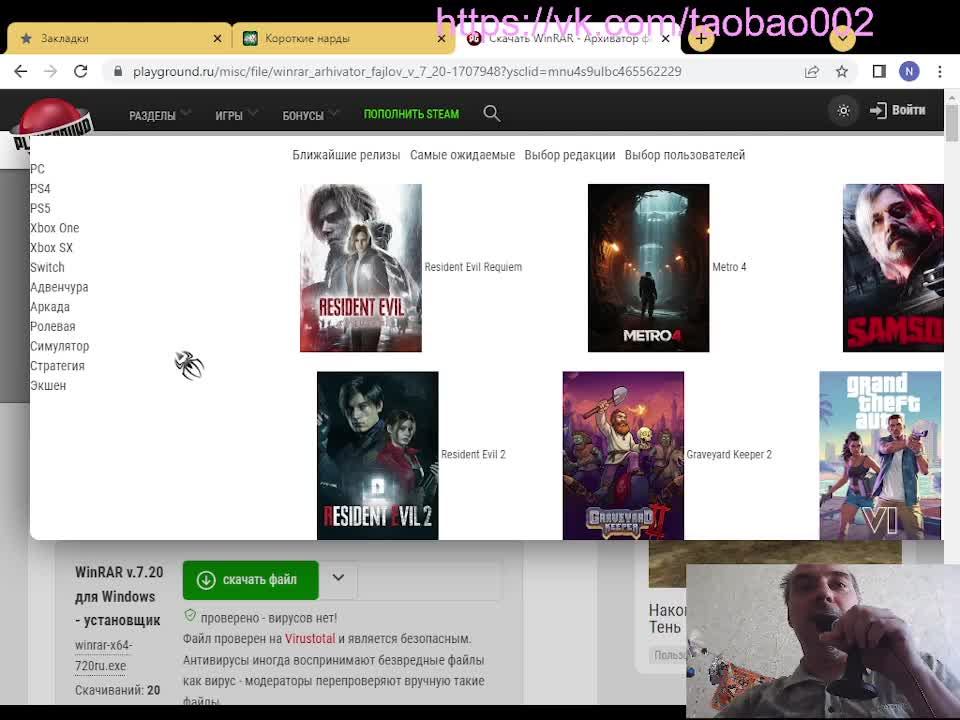This screenshot has height=720, width=960.
Task: Open the Ролевая genre
Action: pyautogui.click(x=53, y=326)
